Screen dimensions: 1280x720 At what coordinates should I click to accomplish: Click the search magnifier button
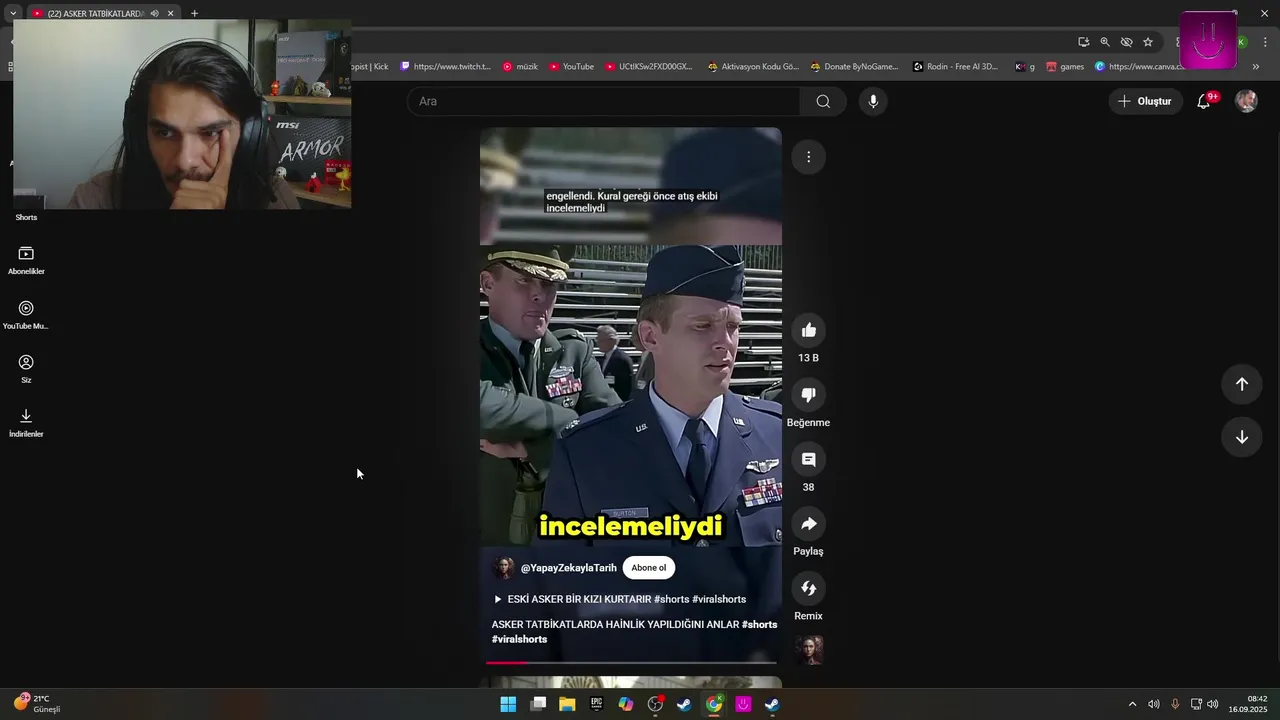tap(823, 101)
